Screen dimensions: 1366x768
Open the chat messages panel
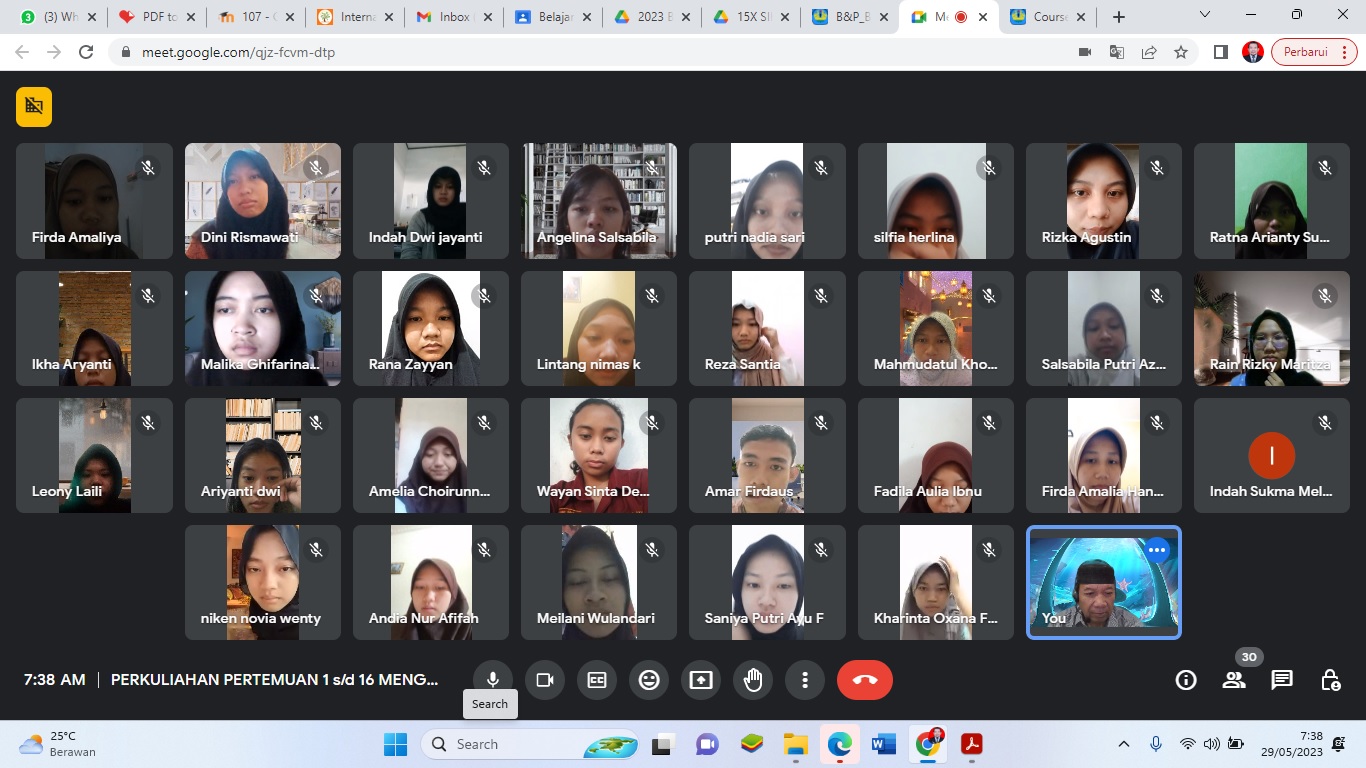(1281, 680)
